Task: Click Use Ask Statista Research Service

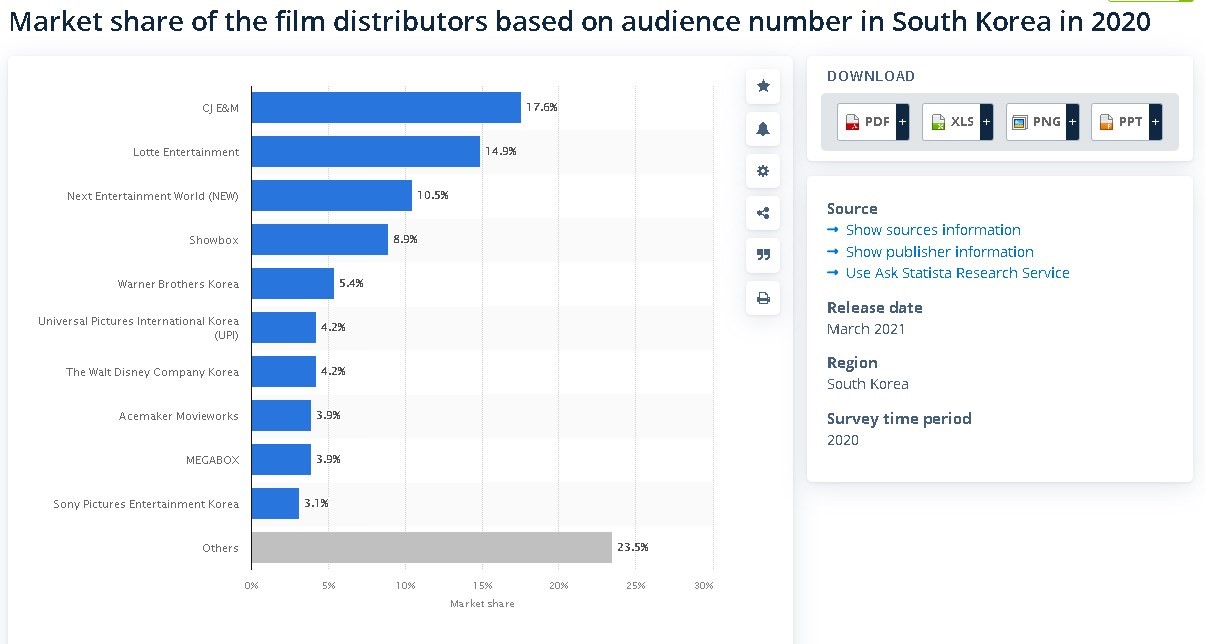Action: point(957,273)
